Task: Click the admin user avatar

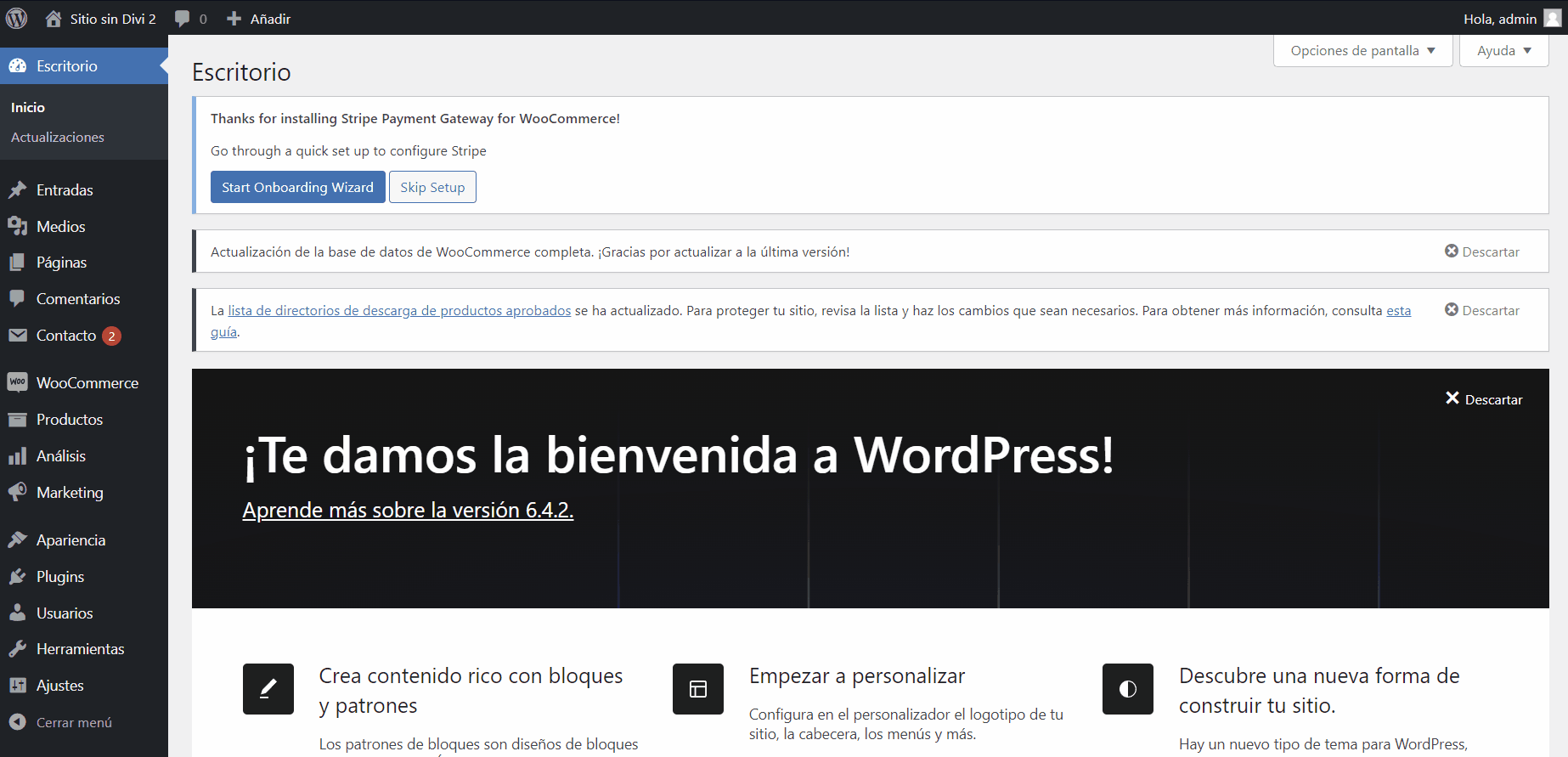Action: (x=1552, y=19)
